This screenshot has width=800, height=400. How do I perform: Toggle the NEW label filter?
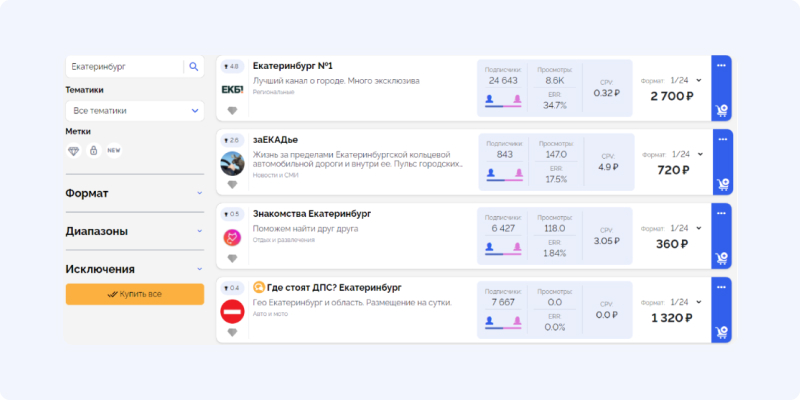[114, 150]
